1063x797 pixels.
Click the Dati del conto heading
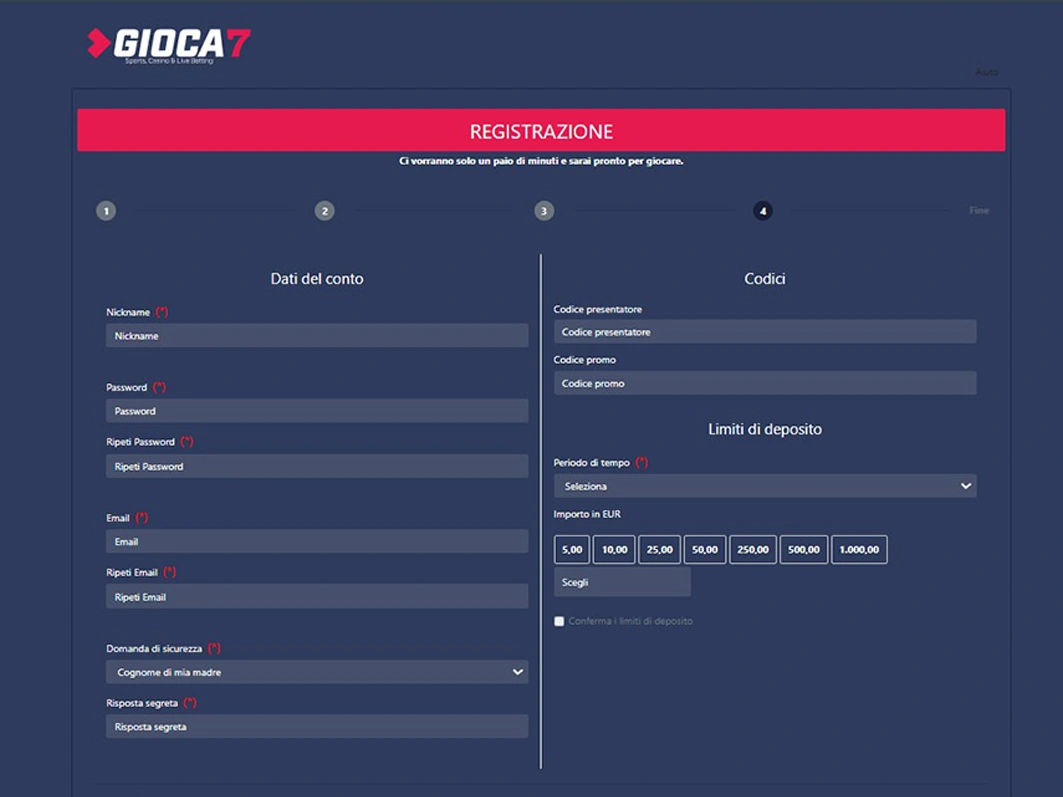317,279
